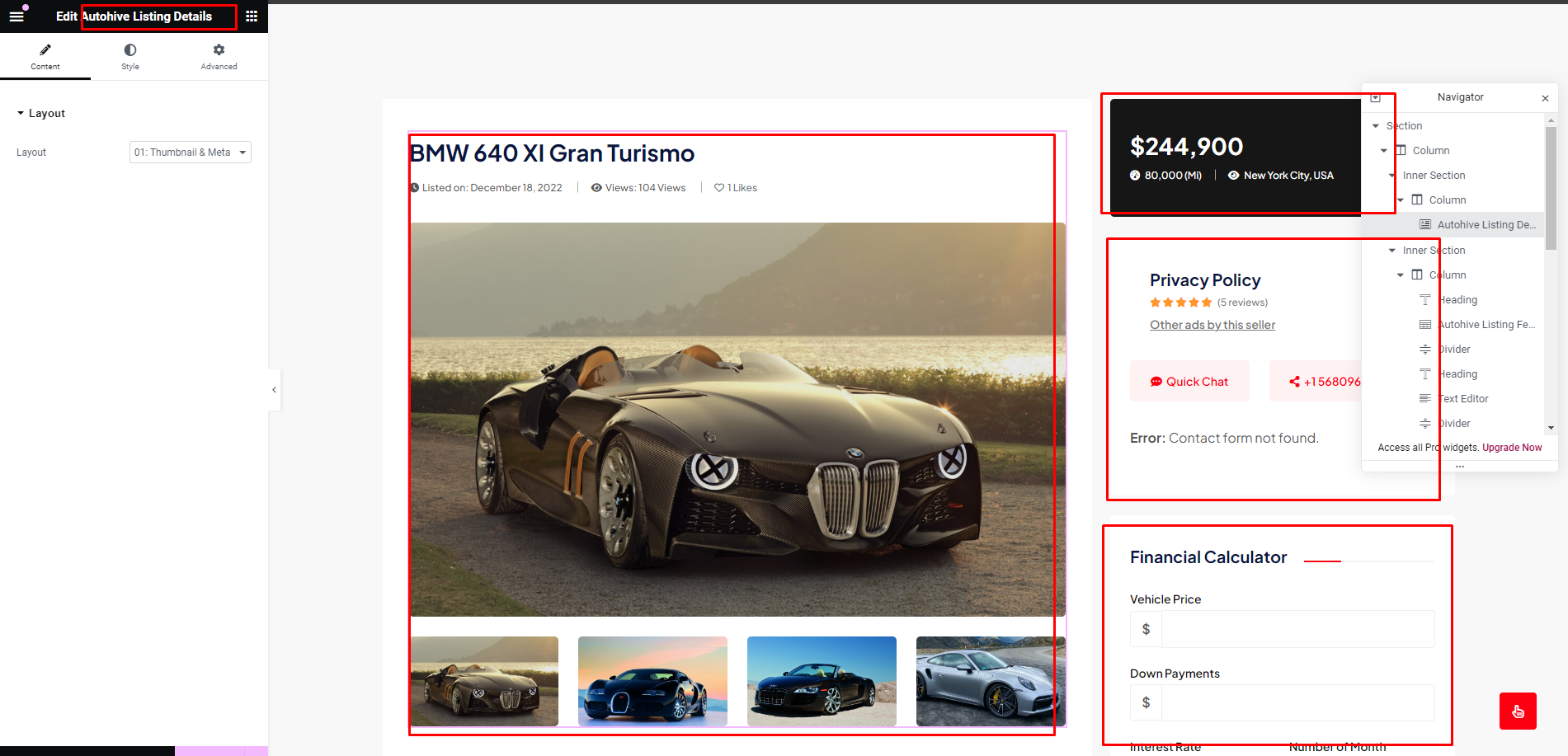Collapse the Column above Autohive Listing De...
Image resolution: width=1568 pixels, height=756 pixels.
1401,200
